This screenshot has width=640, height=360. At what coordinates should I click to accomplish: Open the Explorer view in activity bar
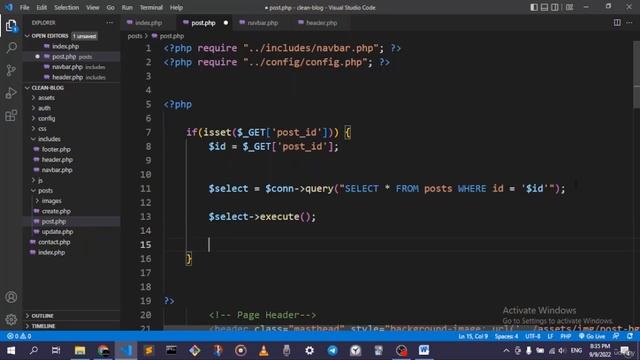point(11,26)
